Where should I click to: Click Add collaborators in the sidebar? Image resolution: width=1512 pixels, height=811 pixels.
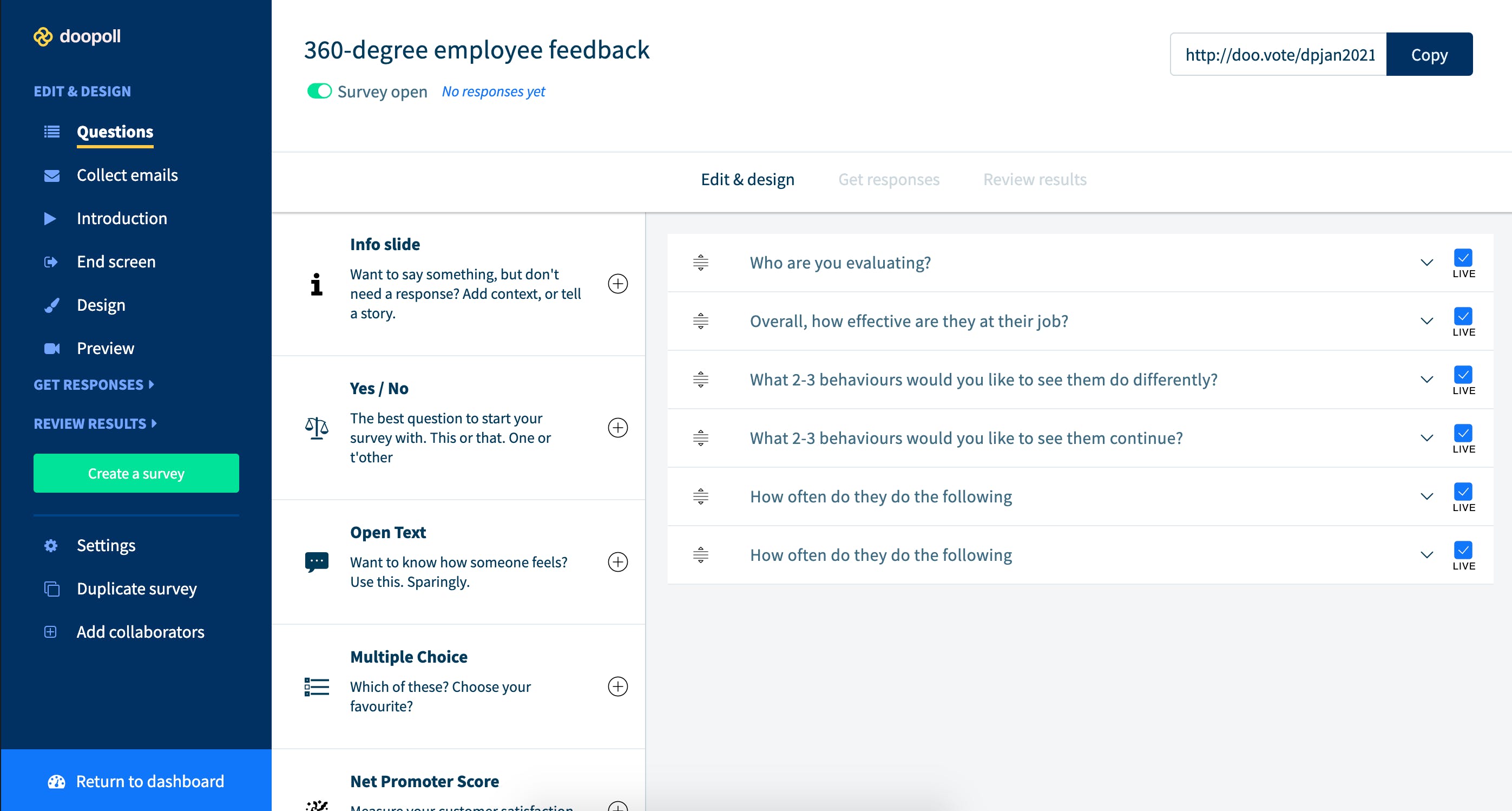pyautogui.click(x=141, y=632)
